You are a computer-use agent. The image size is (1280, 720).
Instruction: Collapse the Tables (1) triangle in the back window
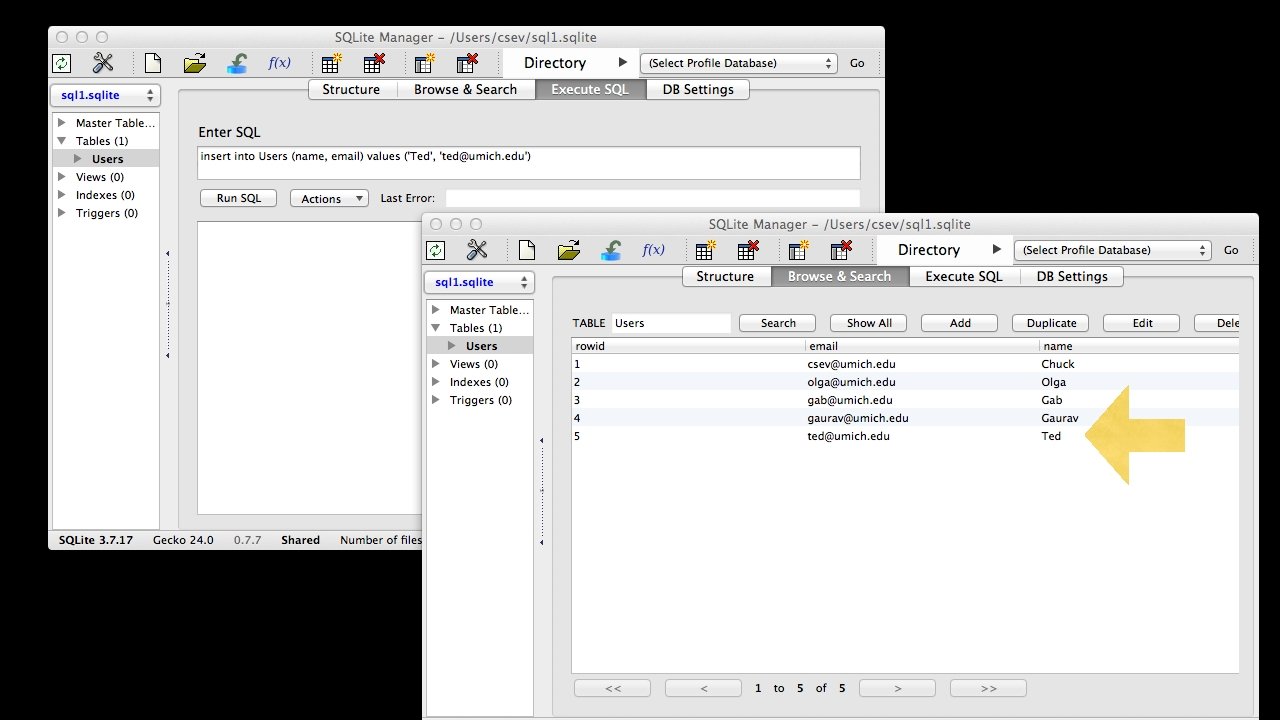point(61,141)
